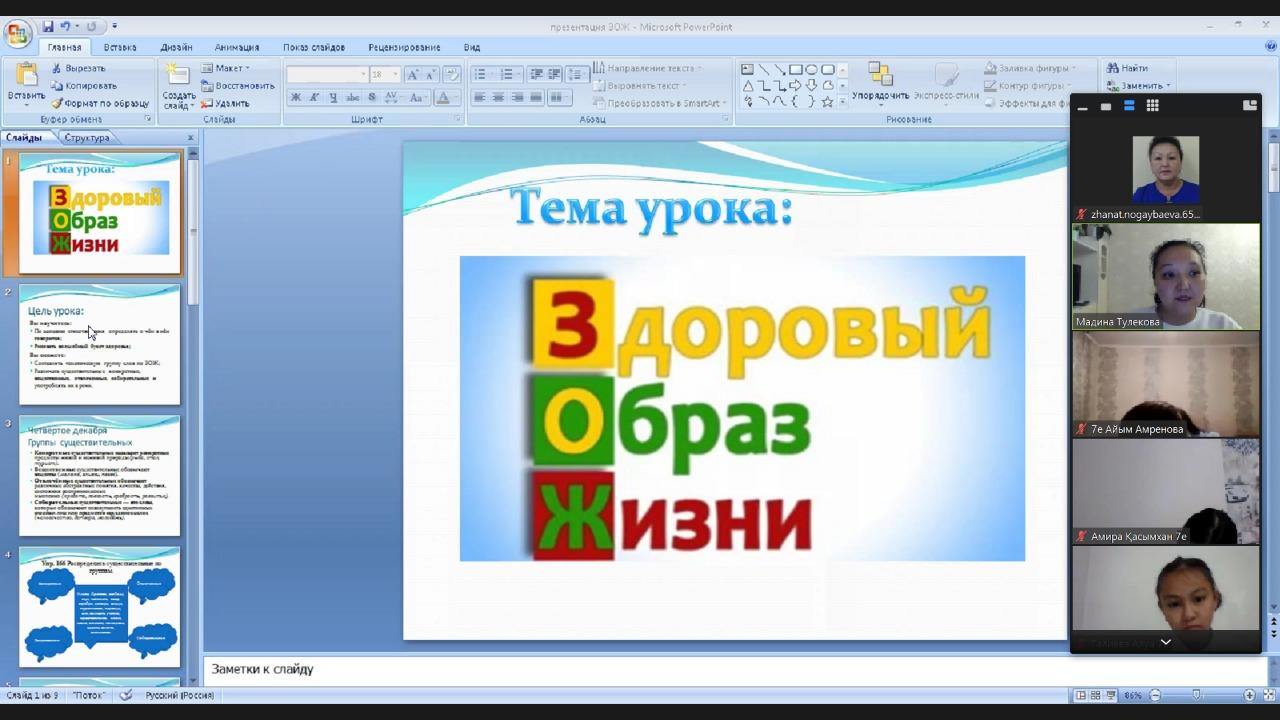
Task: Expand the Макет layout dropdown
Action: tap(246, 68)
